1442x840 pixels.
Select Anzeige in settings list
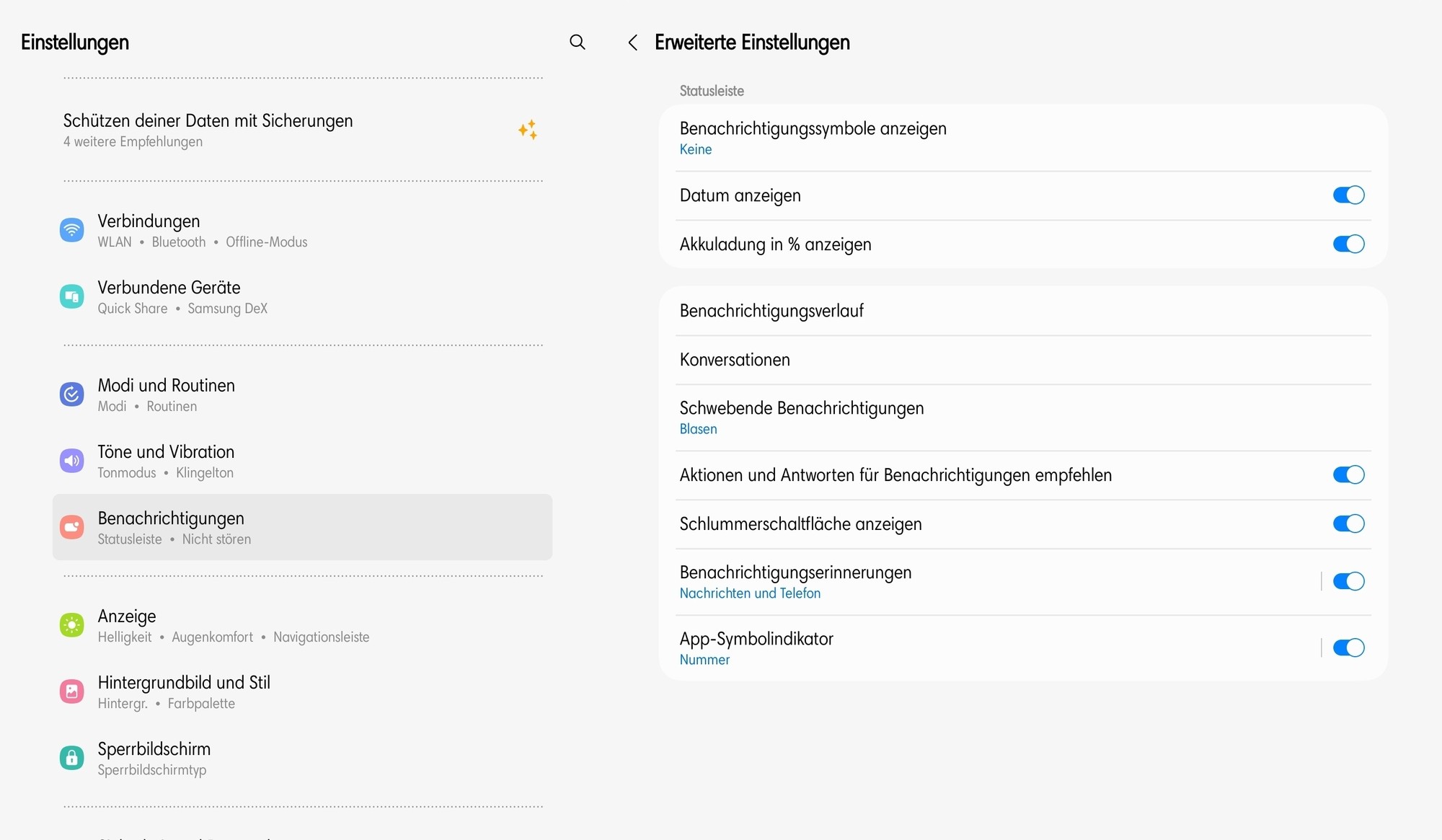point(302,625)
